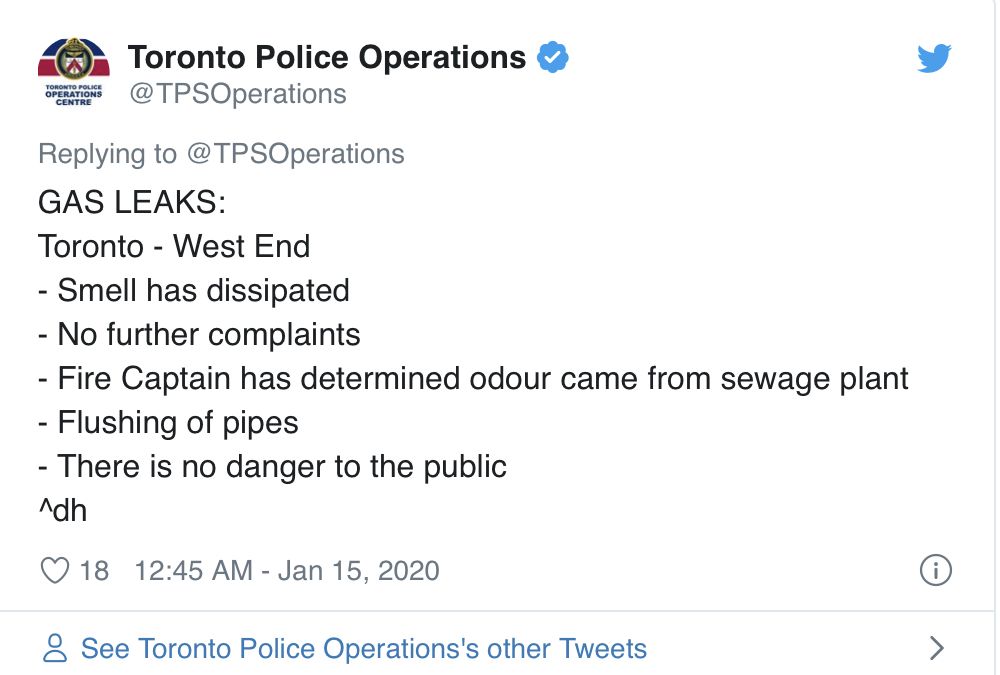Open the @TPSOperations handle below the name
Viewport: 1000px width, 675px height.
[238, 94]
